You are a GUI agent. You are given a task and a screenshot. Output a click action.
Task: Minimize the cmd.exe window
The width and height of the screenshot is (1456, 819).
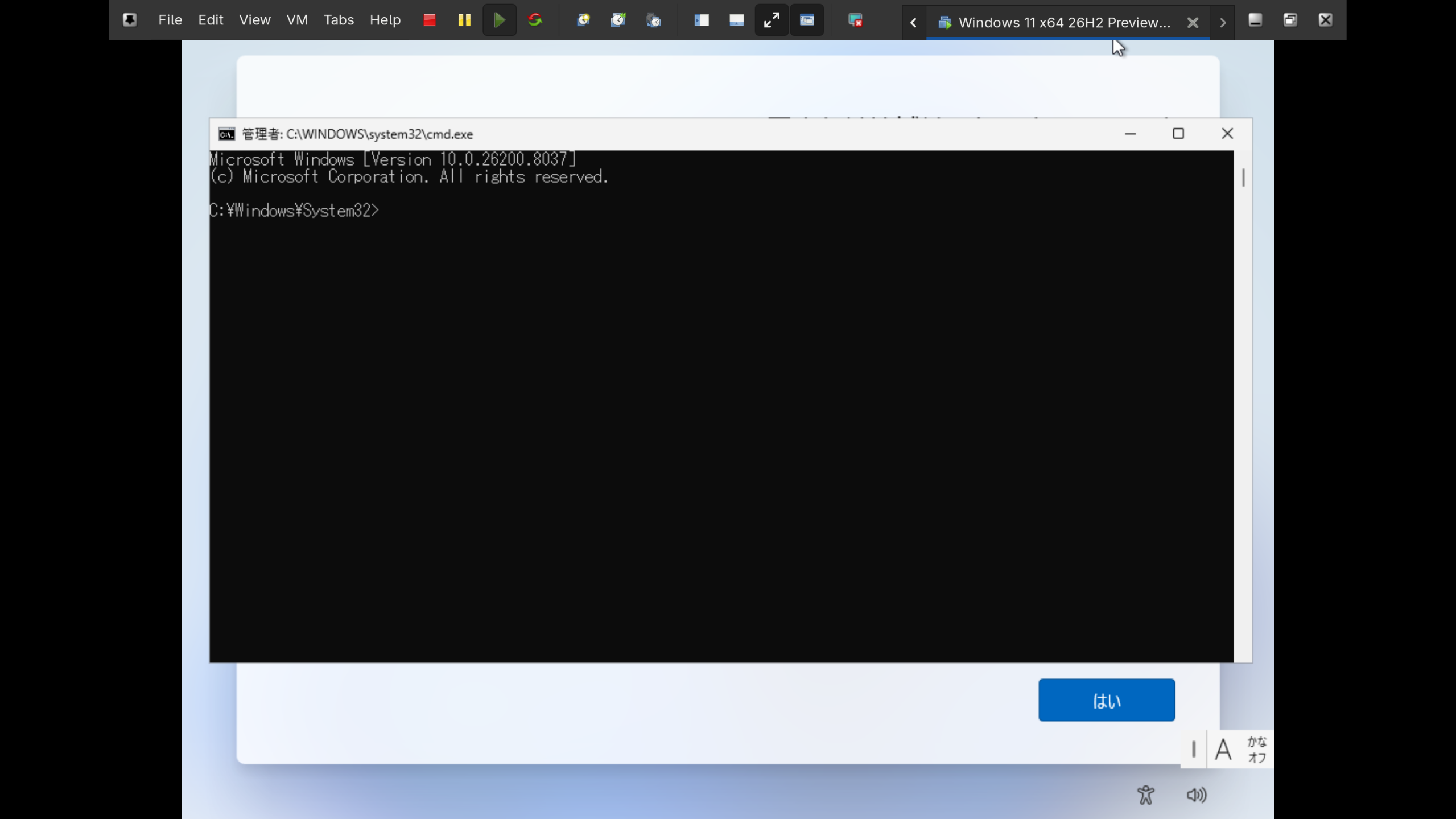pyautogui.click(x=1131, y=134)
